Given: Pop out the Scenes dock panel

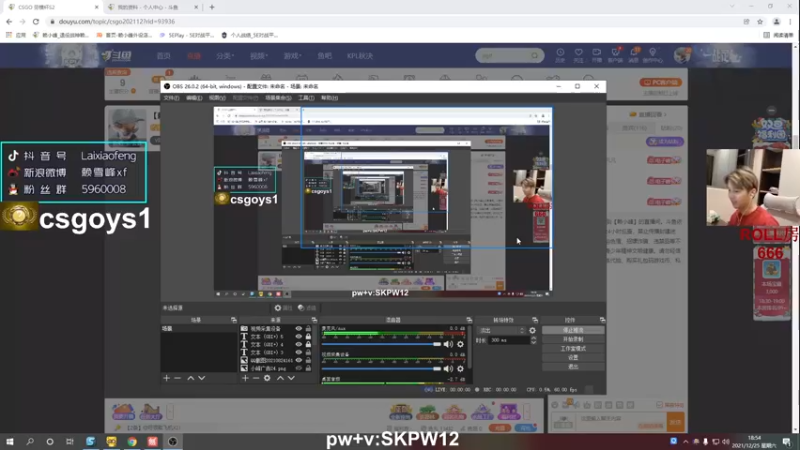Looking at the screenshot, I should pyautogui.click(x=234, y=320).
